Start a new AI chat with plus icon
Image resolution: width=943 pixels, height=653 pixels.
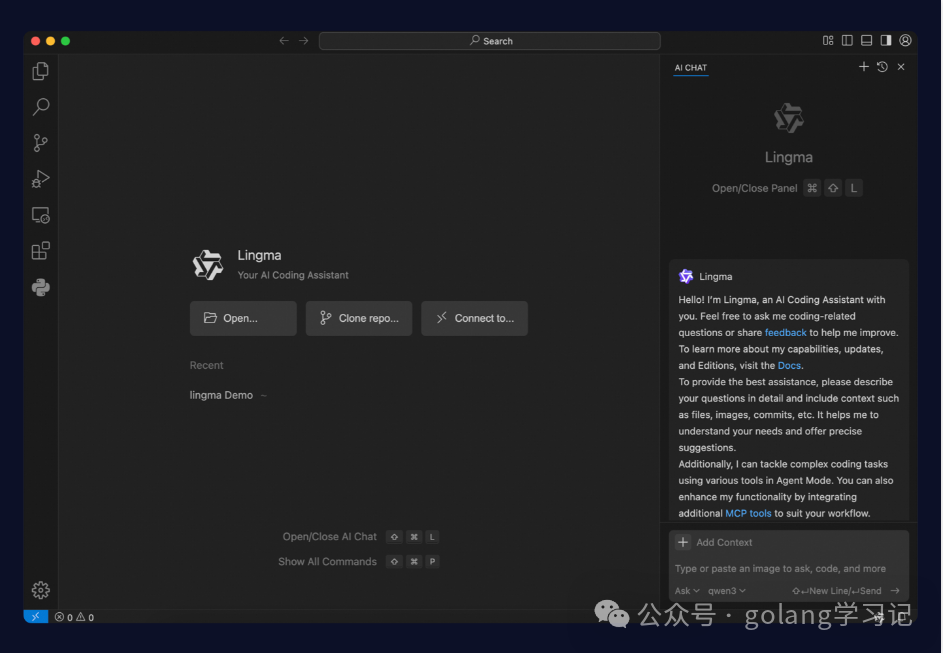pyautogui.click(x=864, y=67)
